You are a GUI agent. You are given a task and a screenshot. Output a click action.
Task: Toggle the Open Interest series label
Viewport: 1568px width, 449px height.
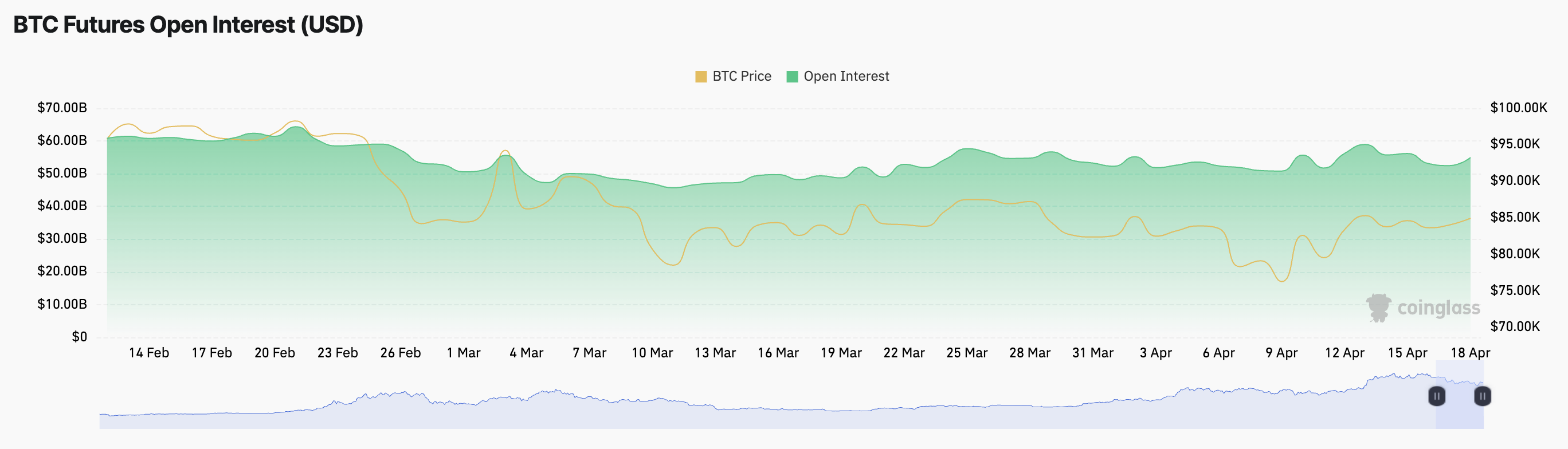845,77
